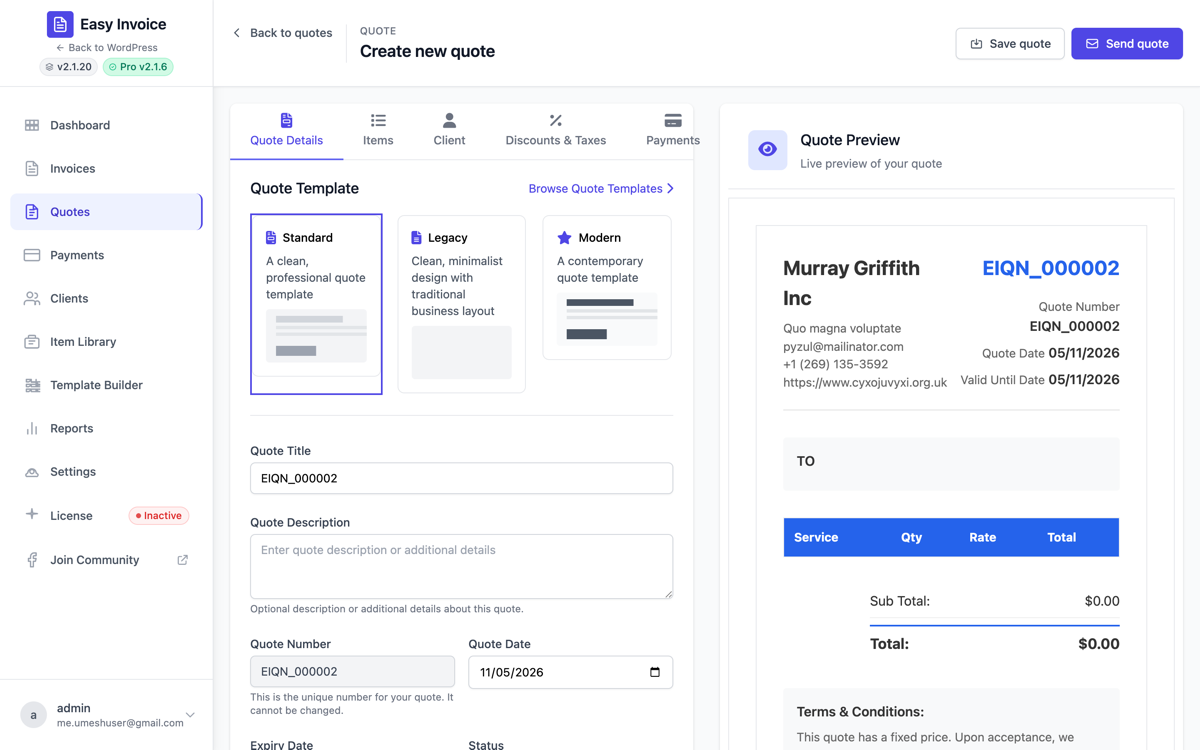Click the Sub Total $0.00 value
Screen dimensions: 1200x750
point(1102,601)
